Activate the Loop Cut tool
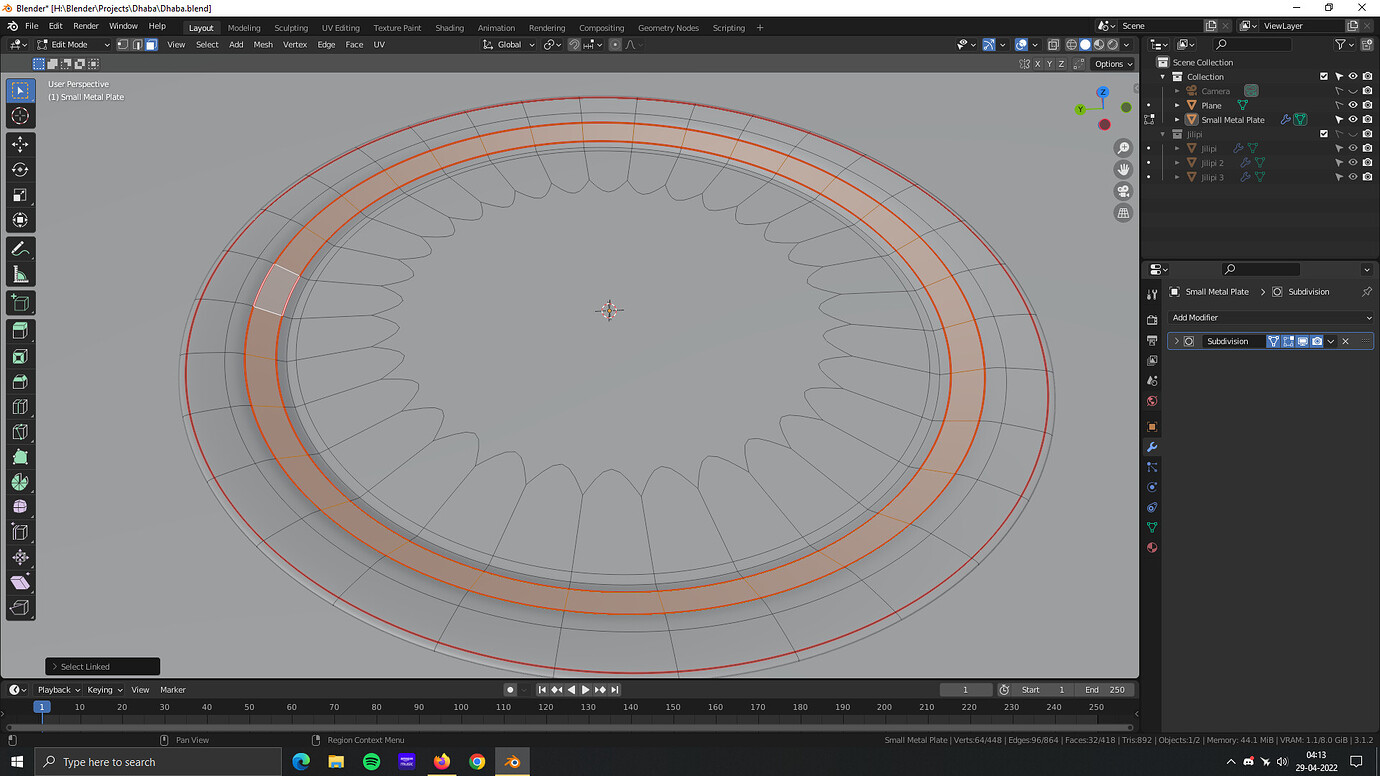This screenshot has width=1380, height=776. point(20,407)
